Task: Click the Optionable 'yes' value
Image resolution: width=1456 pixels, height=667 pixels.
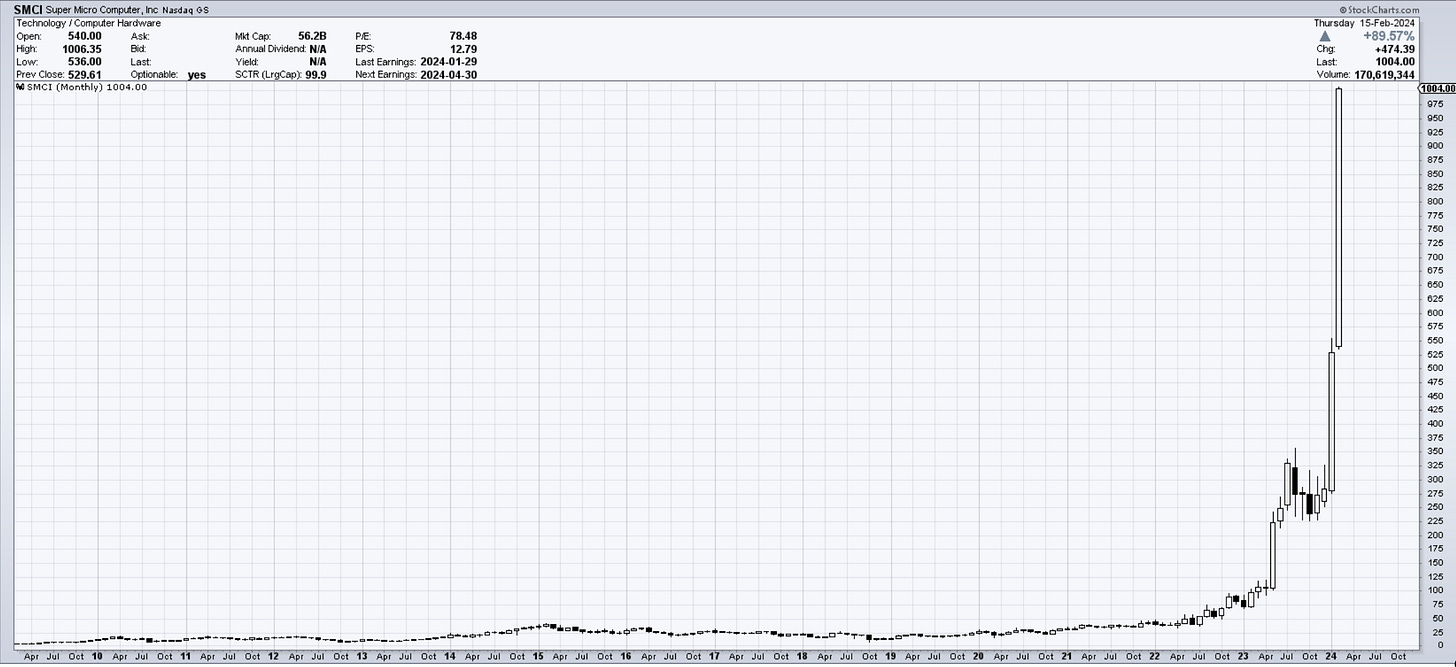Action: pyautogui.click(x=196, y=75)
